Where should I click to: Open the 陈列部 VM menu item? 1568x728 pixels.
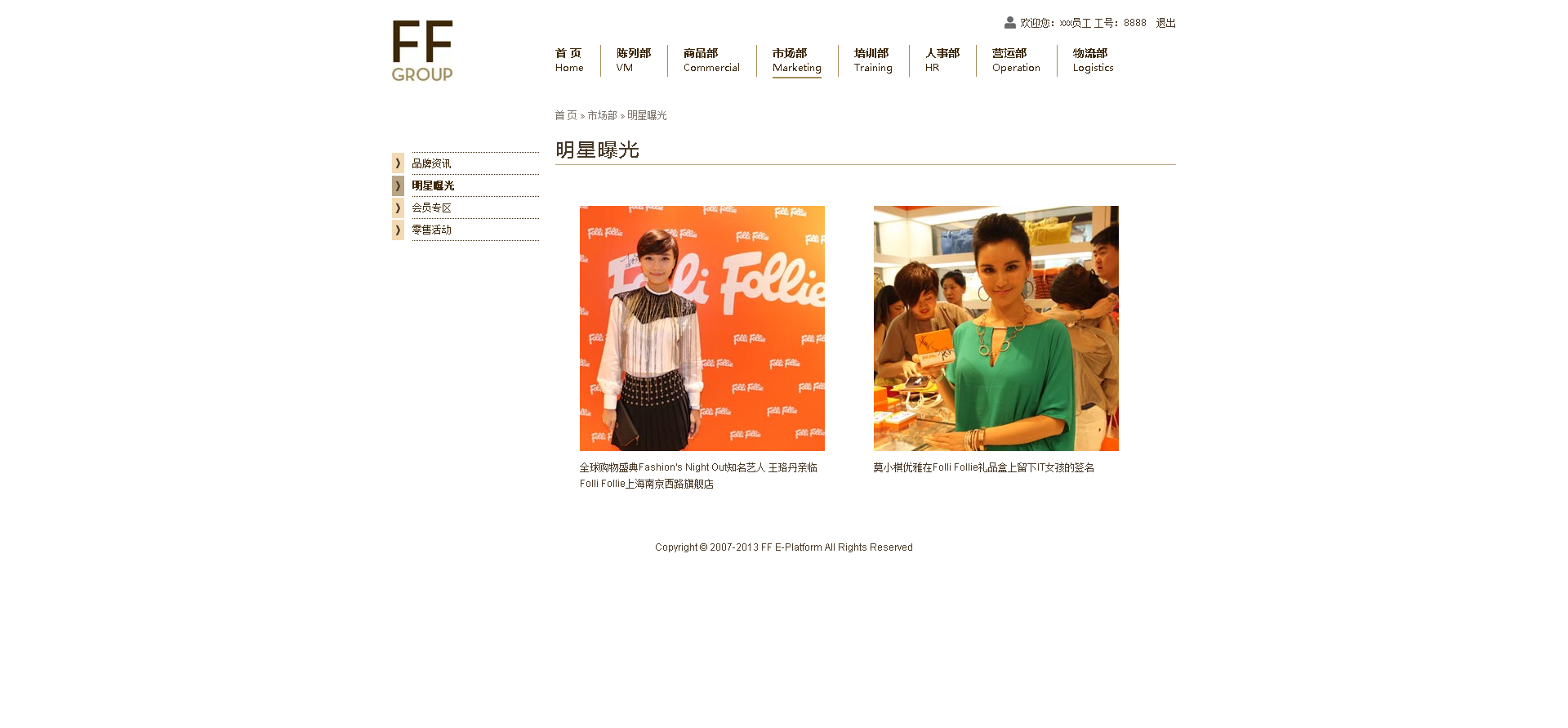tap(634, 60)
